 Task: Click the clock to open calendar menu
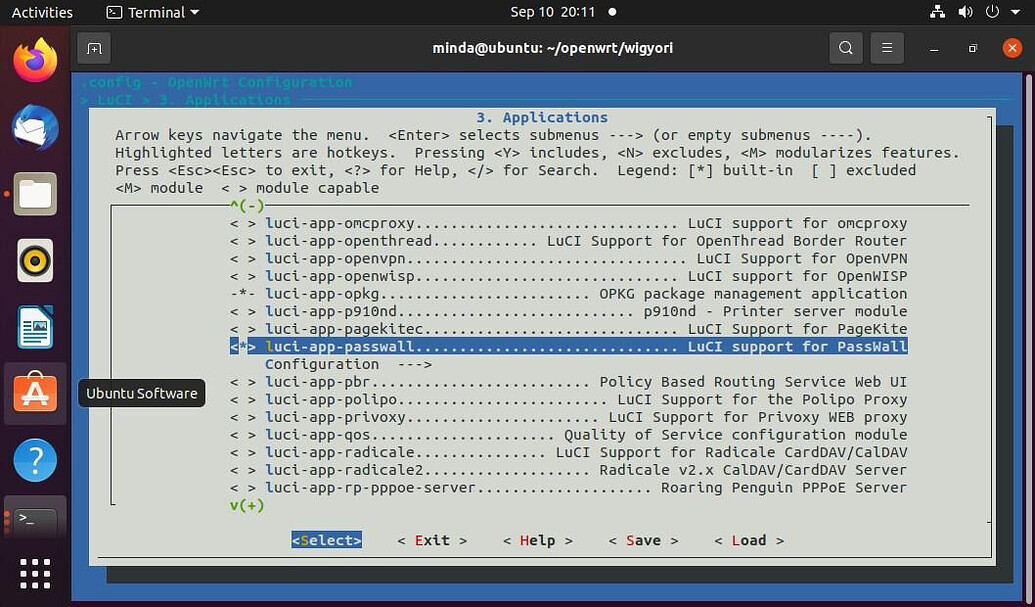click(x=551, y=12)
